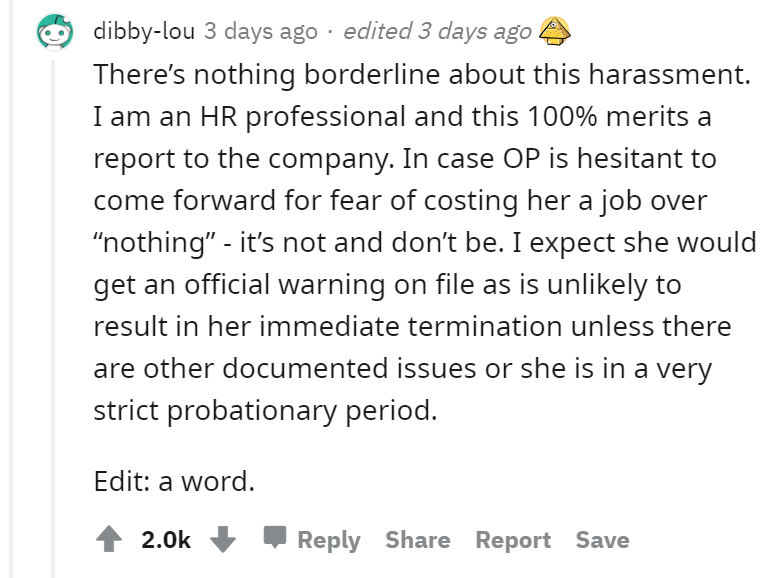Click the 2.0k vote score
The height and width of the screenshot is (578, 768).
click(166, 540)
